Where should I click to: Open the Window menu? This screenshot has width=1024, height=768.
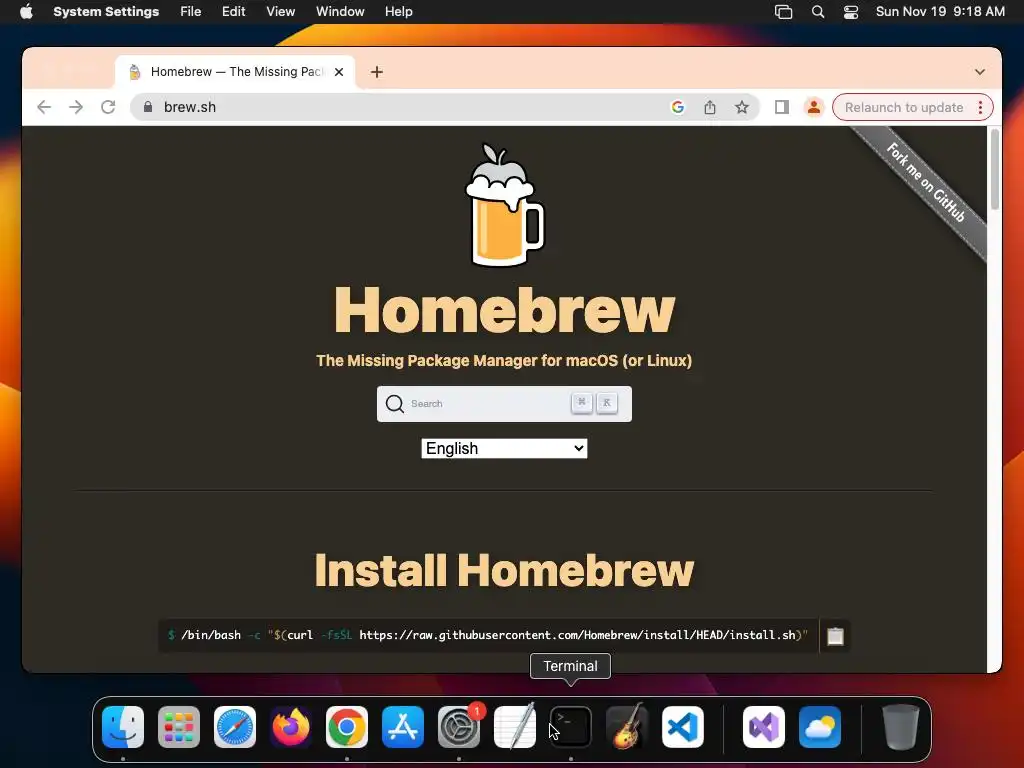(340, 12)
